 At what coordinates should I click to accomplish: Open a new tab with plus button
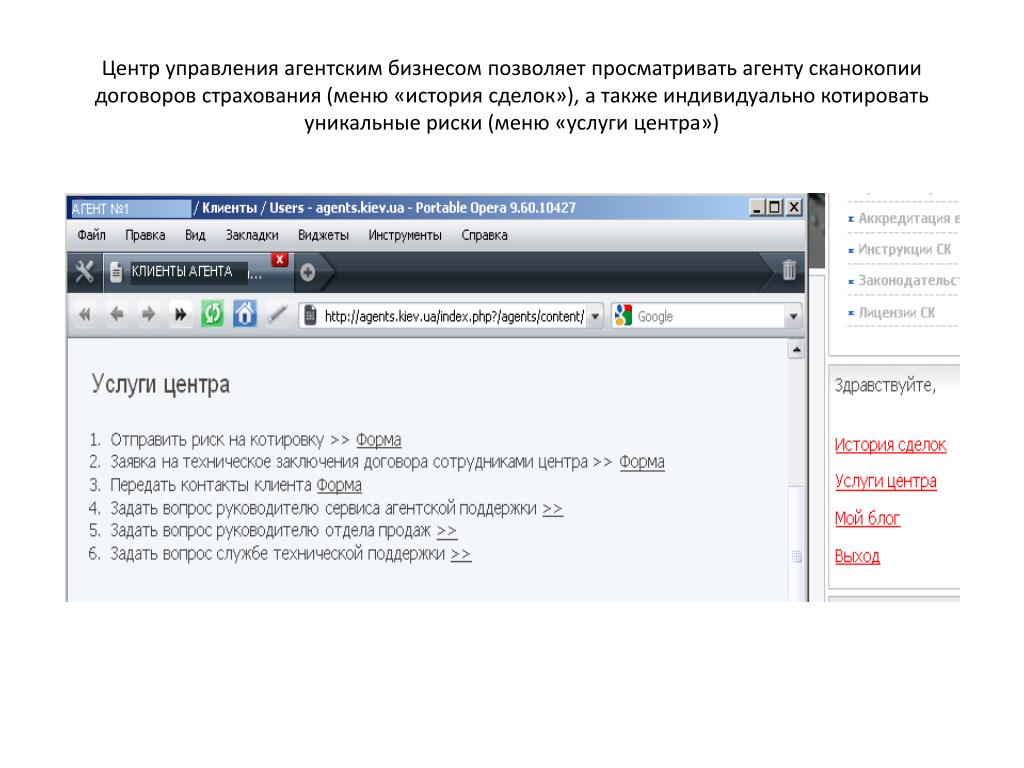(308, 272)
